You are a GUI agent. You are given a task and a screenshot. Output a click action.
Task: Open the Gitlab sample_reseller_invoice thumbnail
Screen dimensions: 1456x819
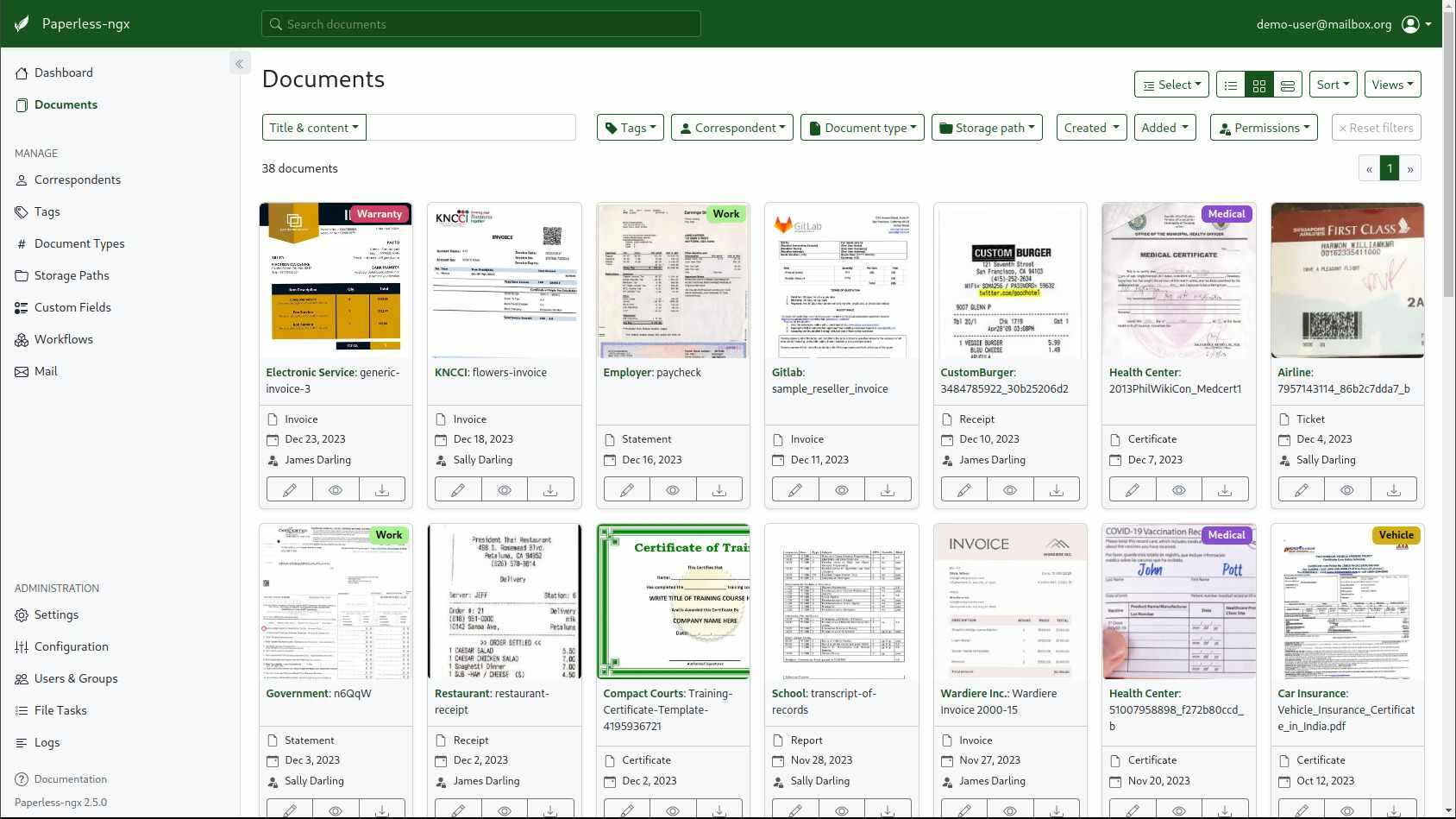coord(841,280)
